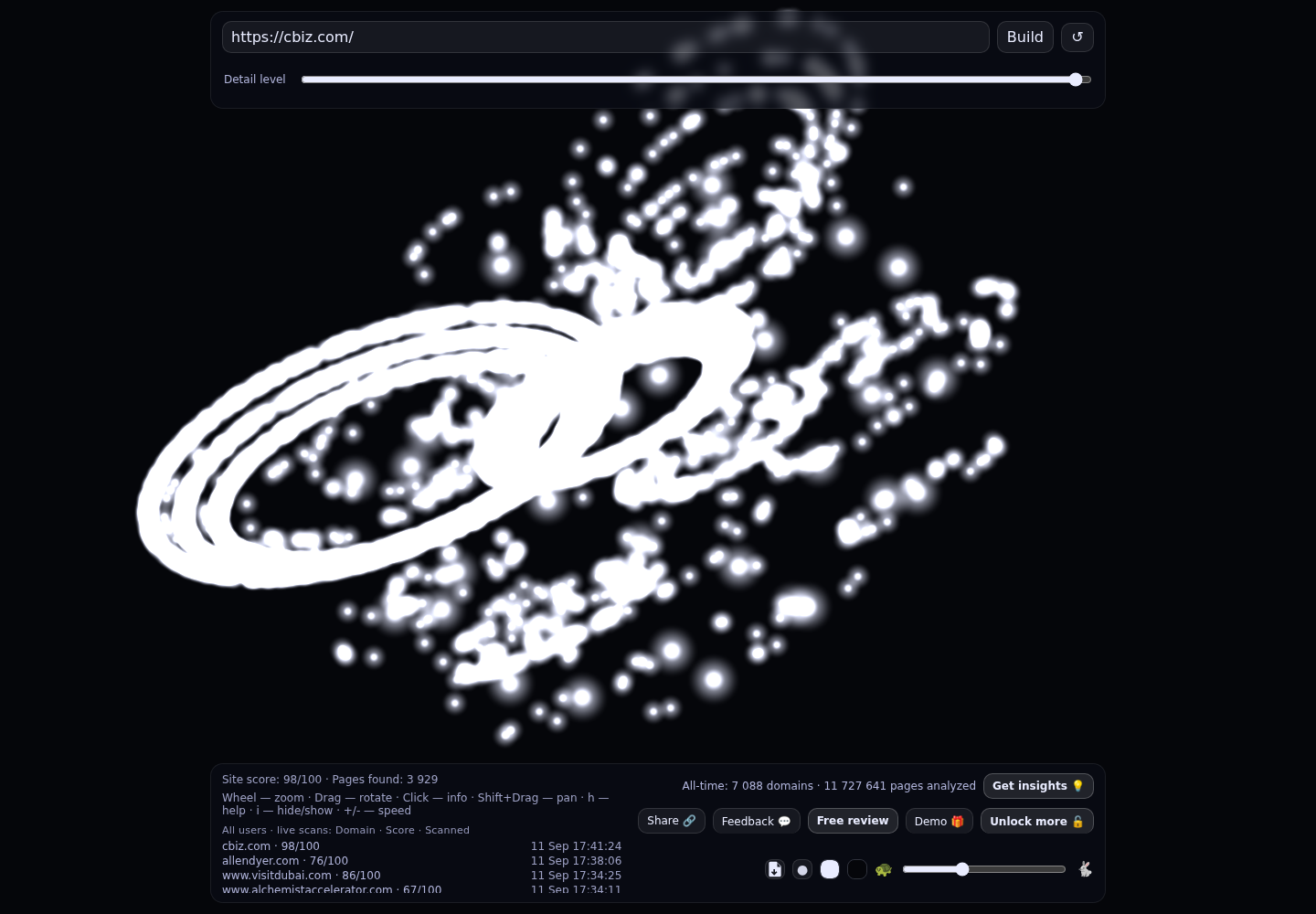Image resolution: width=1316 pixels, height=914 pixels.
Task: Click the Detail level label
Action: tap(255, 80)
